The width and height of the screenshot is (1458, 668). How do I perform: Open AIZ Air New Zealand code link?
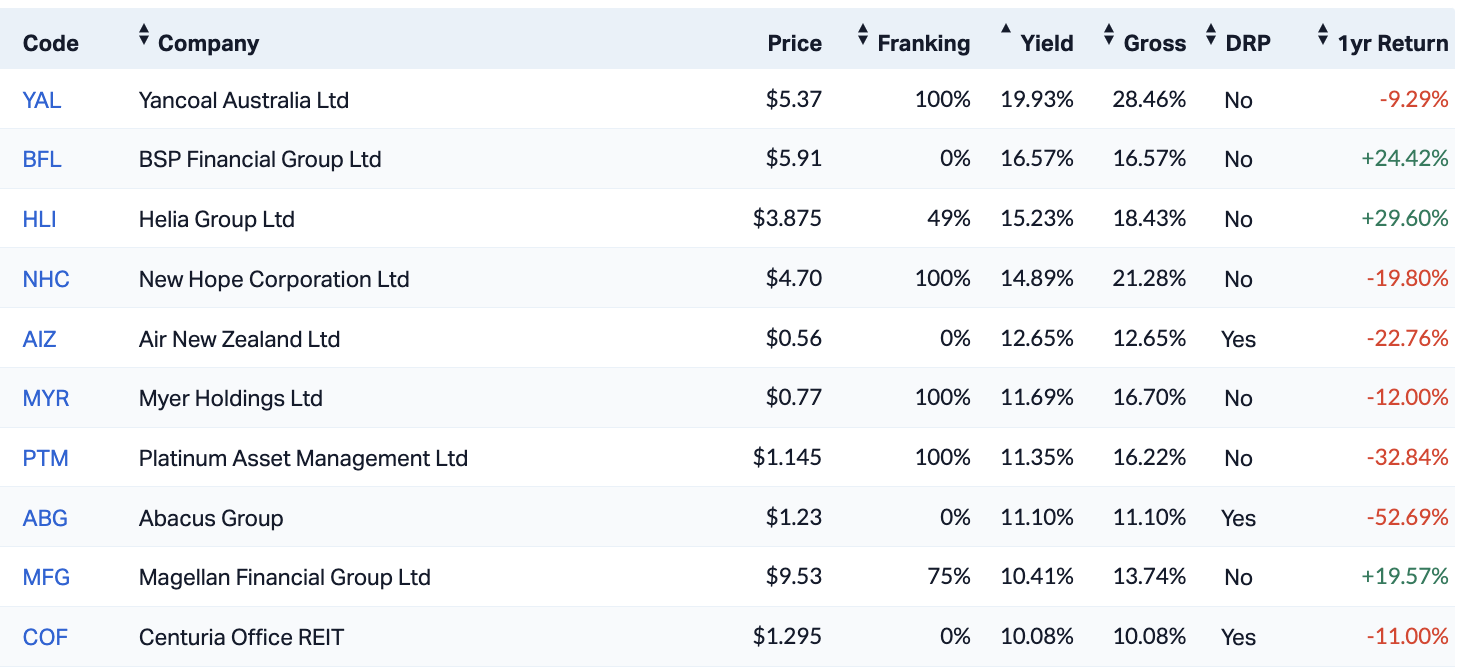[39, 339]
